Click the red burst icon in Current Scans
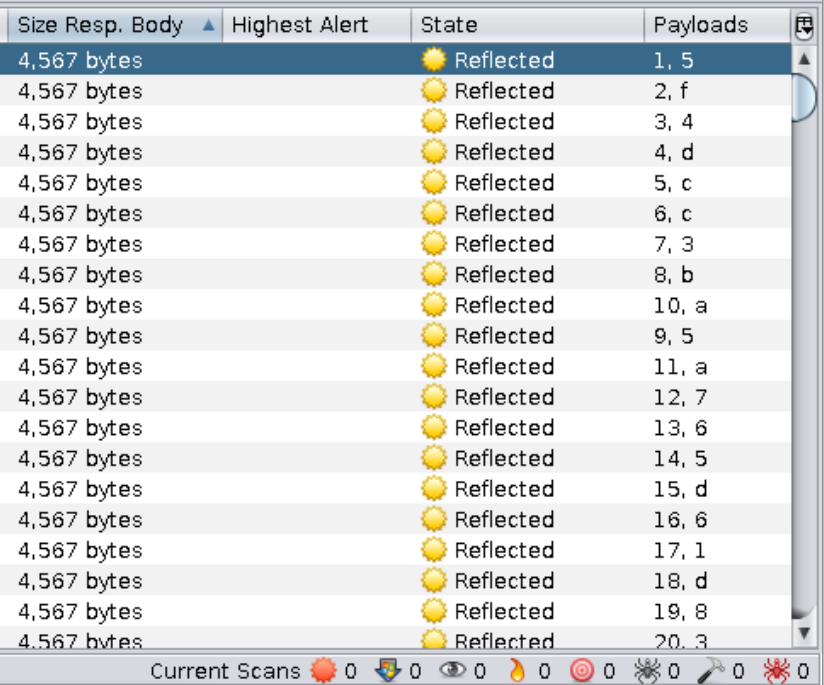824x685 pixels. point(324,671)
